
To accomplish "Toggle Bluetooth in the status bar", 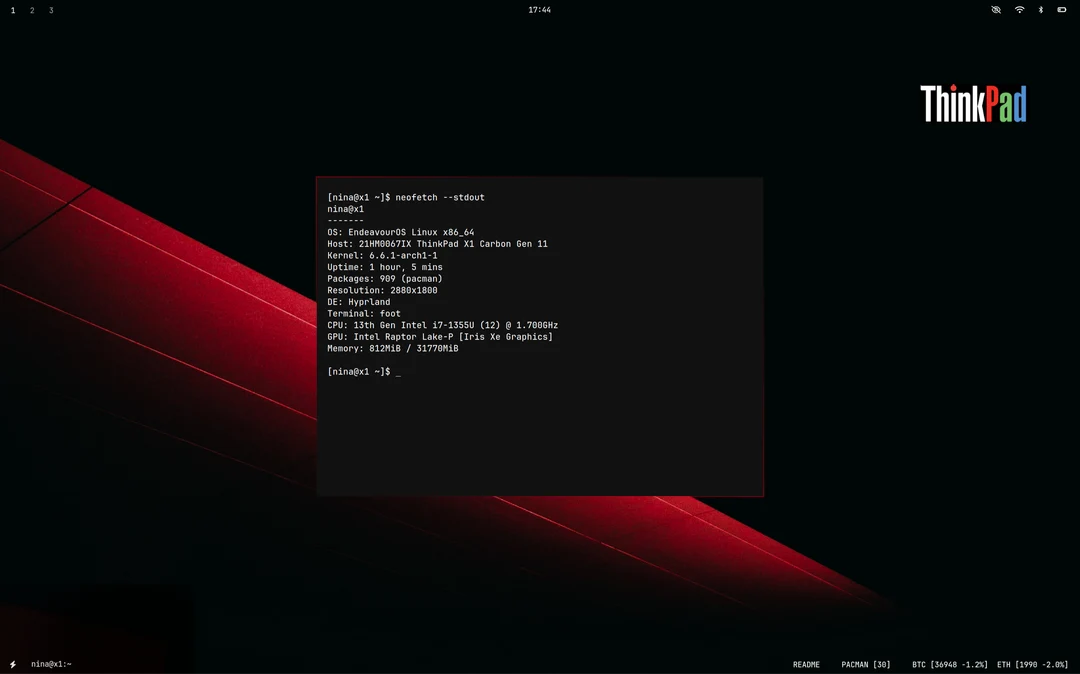I will (x=1040, y=10).
